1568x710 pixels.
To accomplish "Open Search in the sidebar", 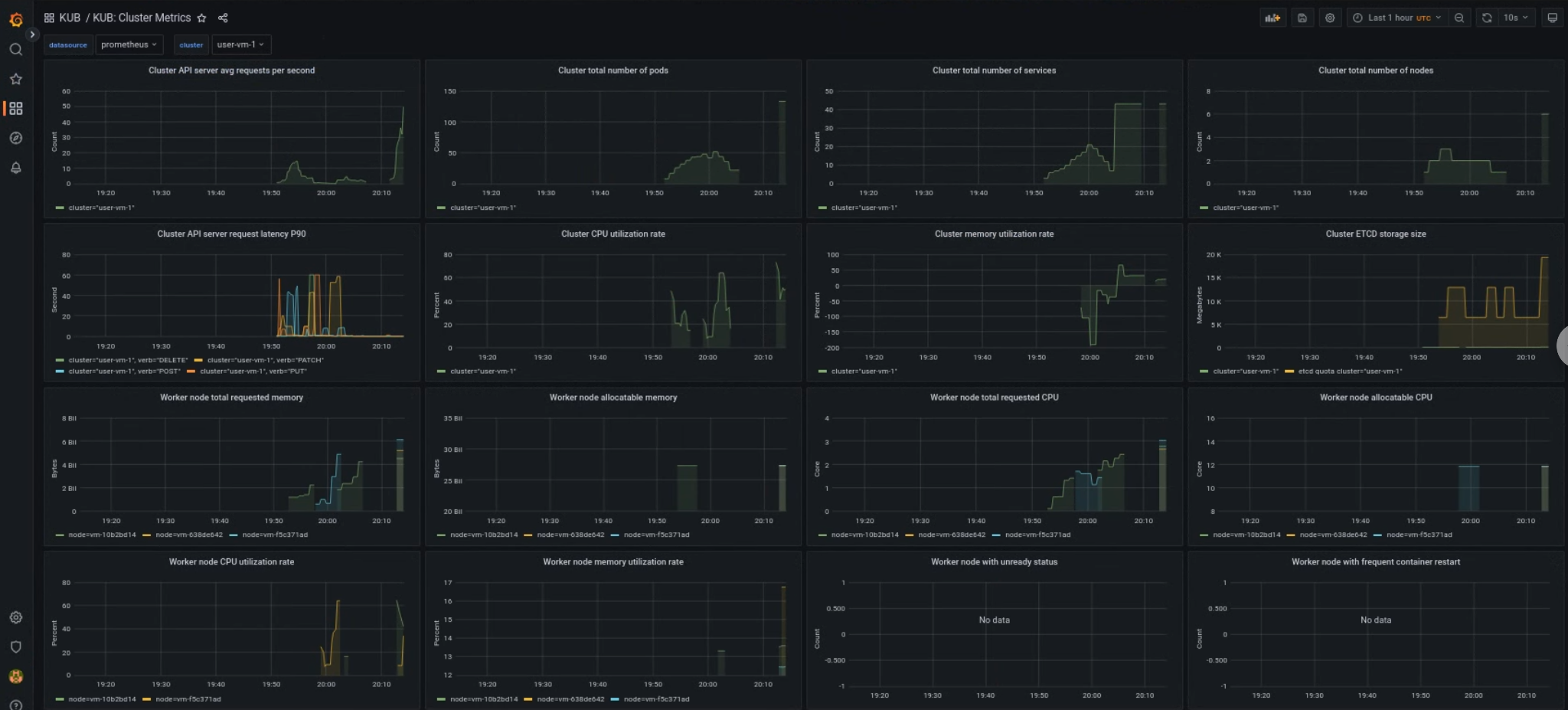I will (16, 49).
